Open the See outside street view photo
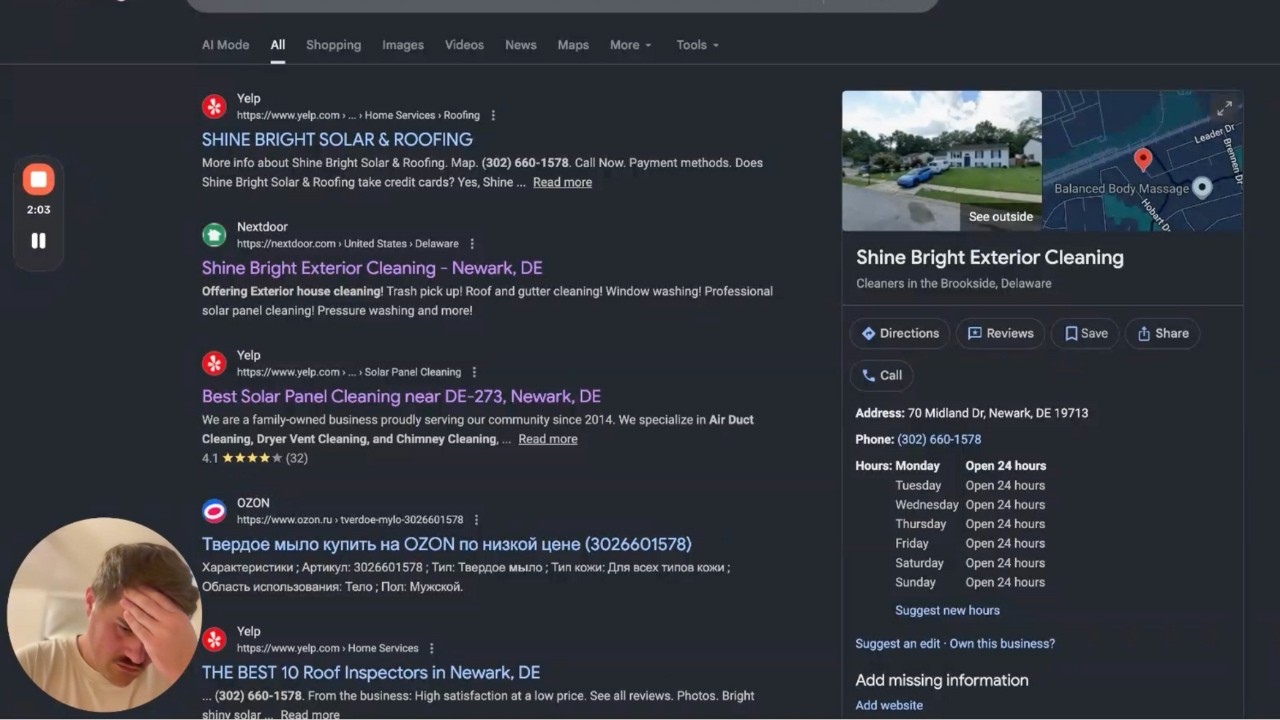This screenshot has height=720, width=1280. 942,161
